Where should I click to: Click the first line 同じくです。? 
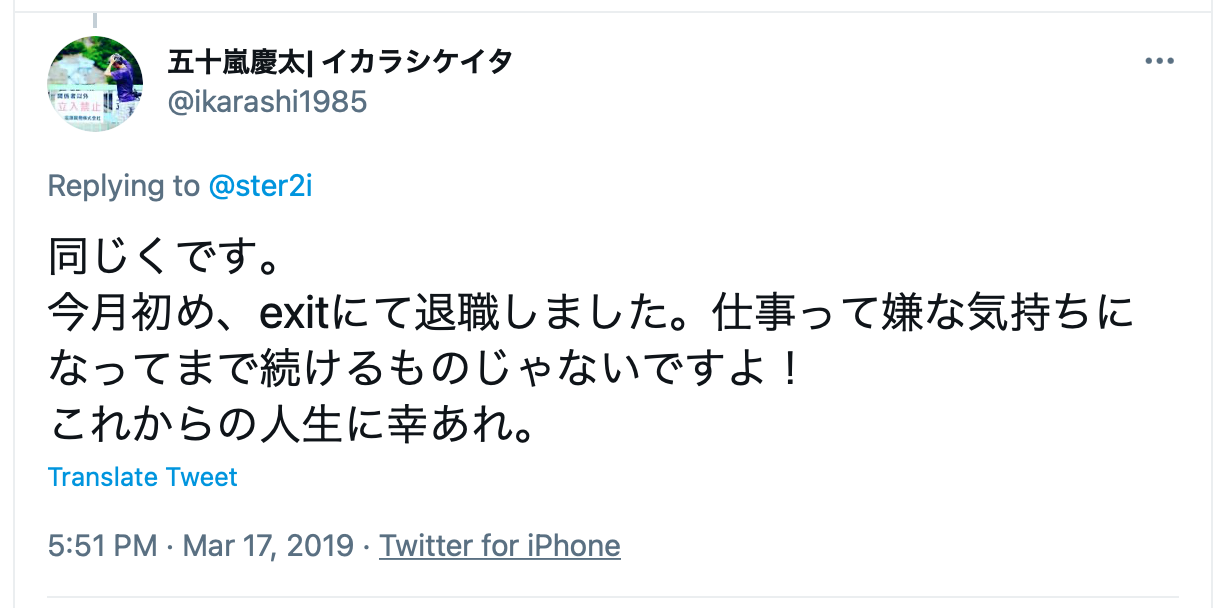162,259
